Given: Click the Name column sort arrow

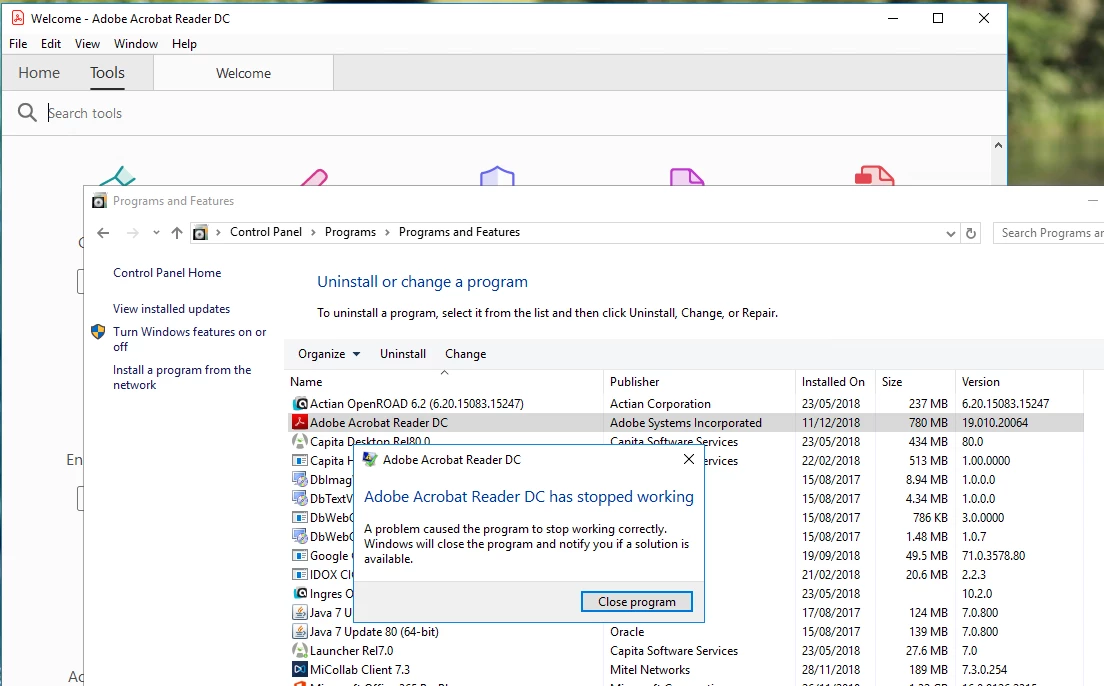Looking at the screenshot, I should [444, 373].
